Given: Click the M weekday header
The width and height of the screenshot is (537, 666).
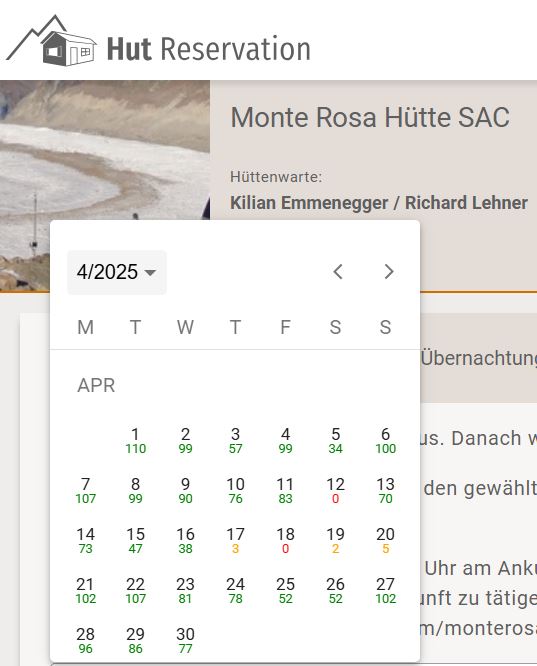Looking at the screenshot, I should pos(85,327).
